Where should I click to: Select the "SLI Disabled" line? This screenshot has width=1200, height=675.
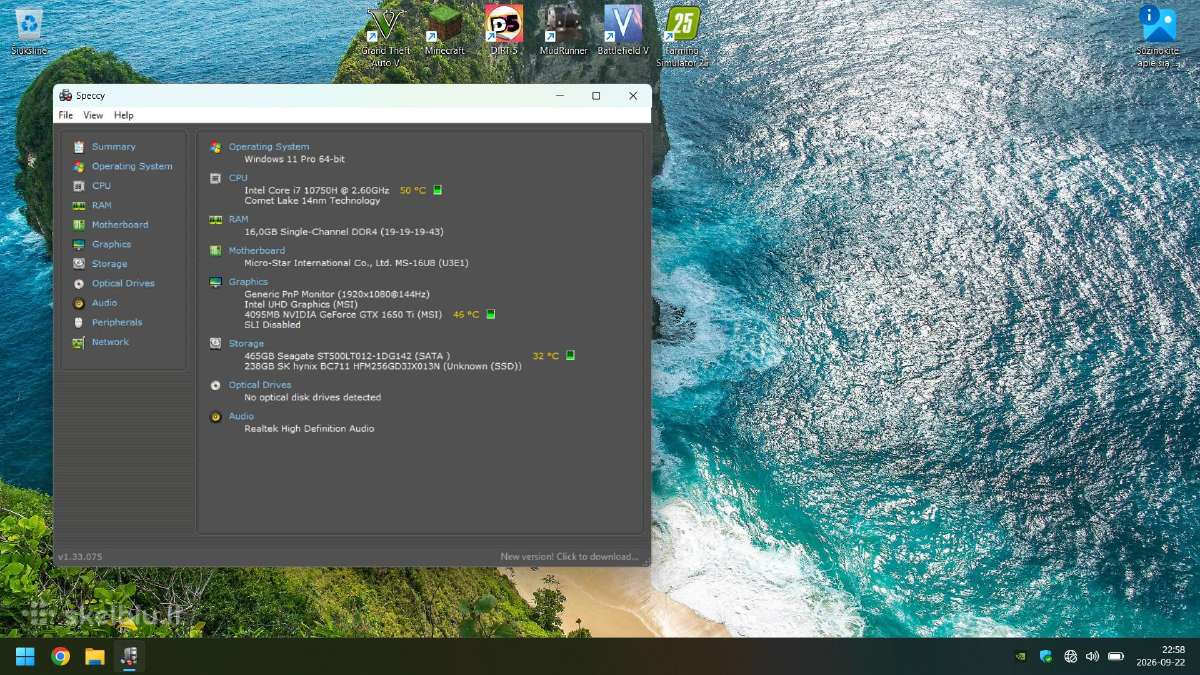coord(272,325)
